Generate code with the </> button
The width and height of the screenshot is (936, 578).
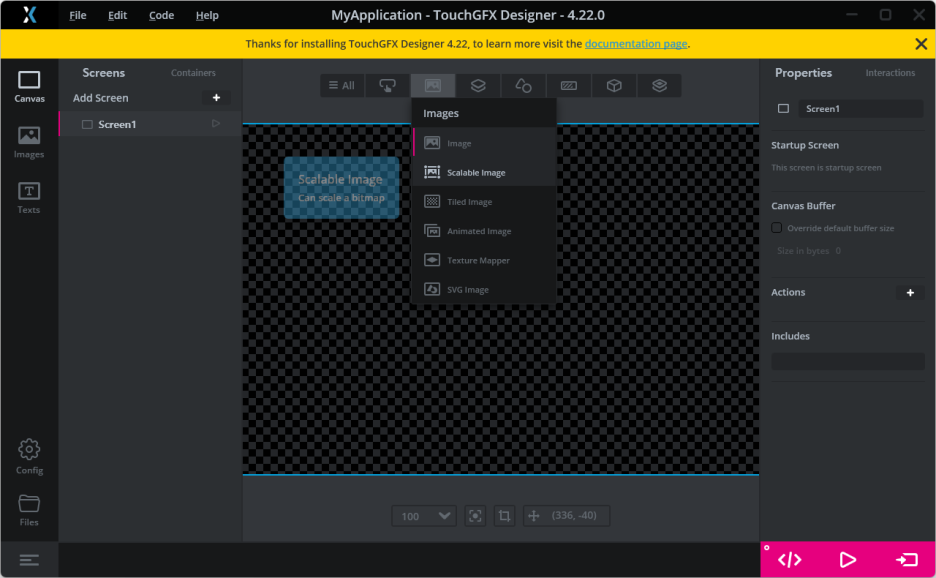(x=789, y=559)
